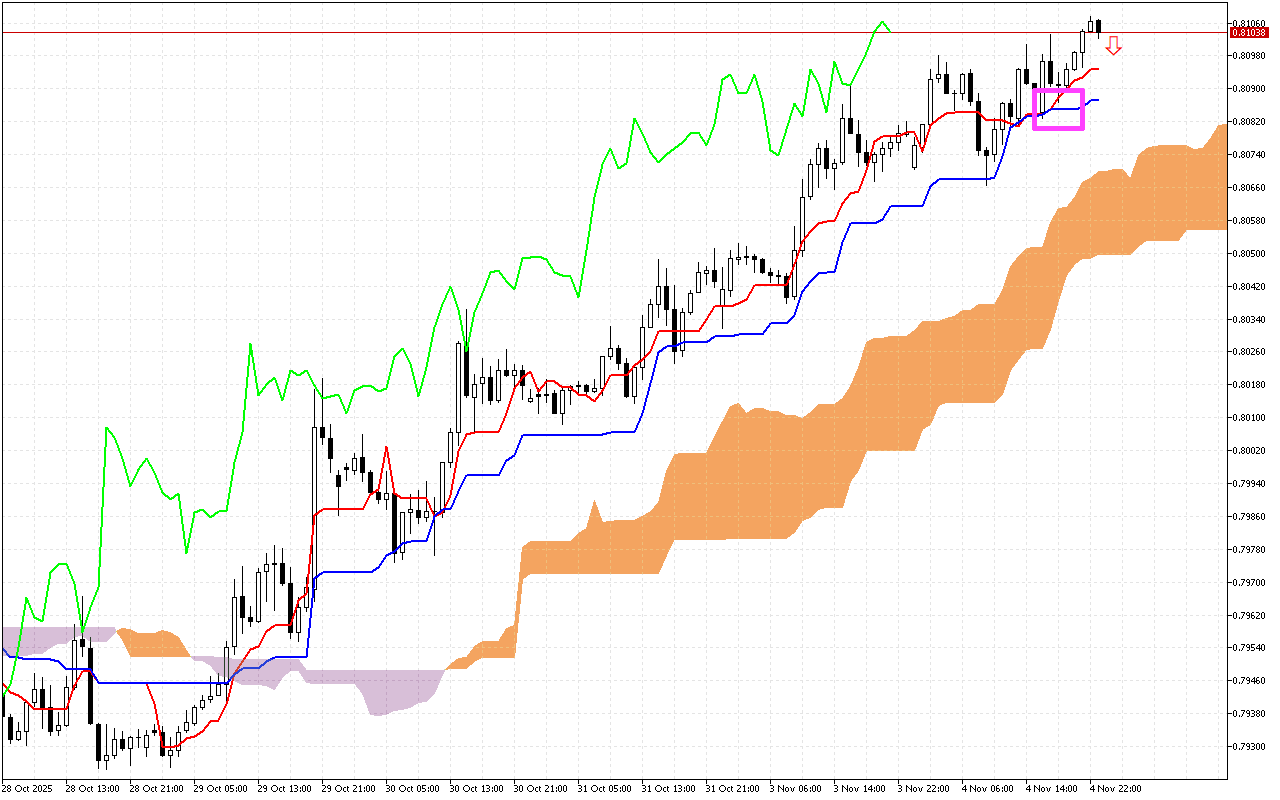Click the red 0.81038 current price tag
The width and height of the screenshot is (1280, 800).
tap(1249, 33)
